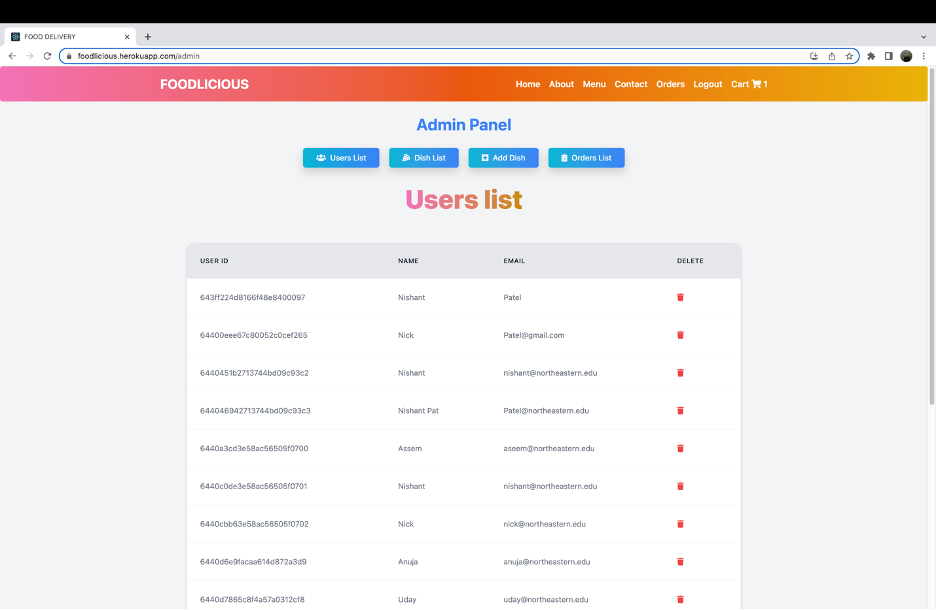Open the browser extensions puzzle icon

869,56
